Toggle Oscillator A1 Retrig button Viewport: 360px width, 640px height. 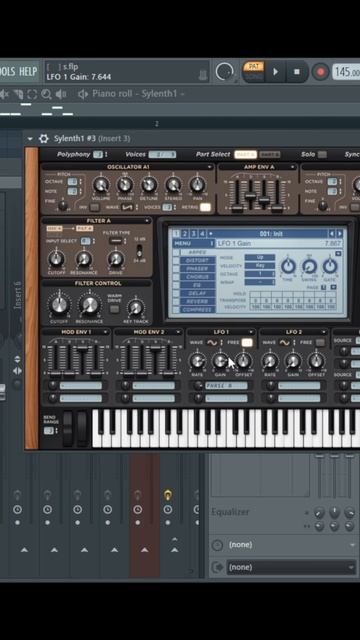coord(205,207)
